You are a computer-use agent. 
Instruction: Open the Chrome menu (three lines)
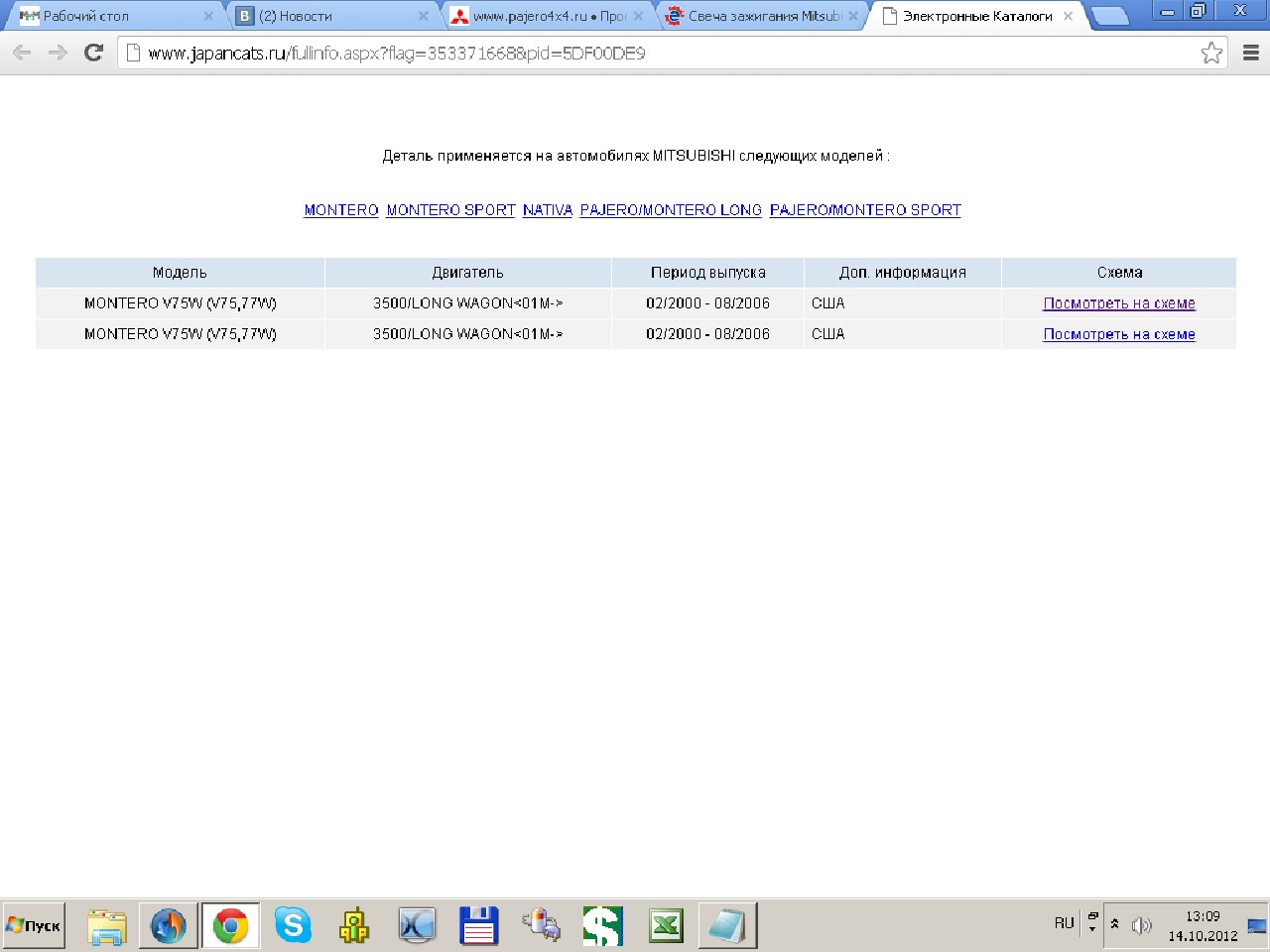1250,54
